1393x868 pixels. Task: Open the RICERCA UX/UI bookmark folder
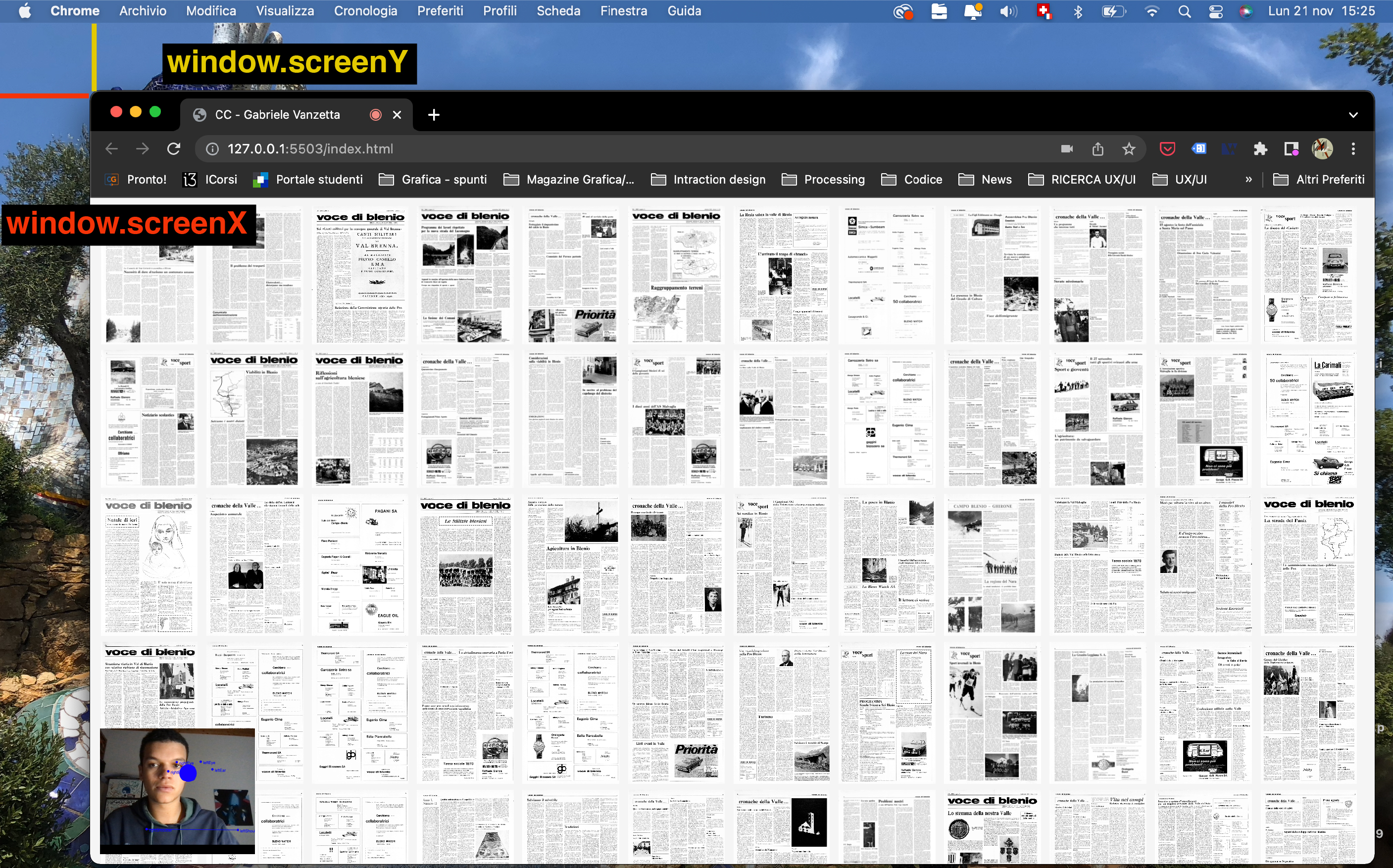point(1082,180)
